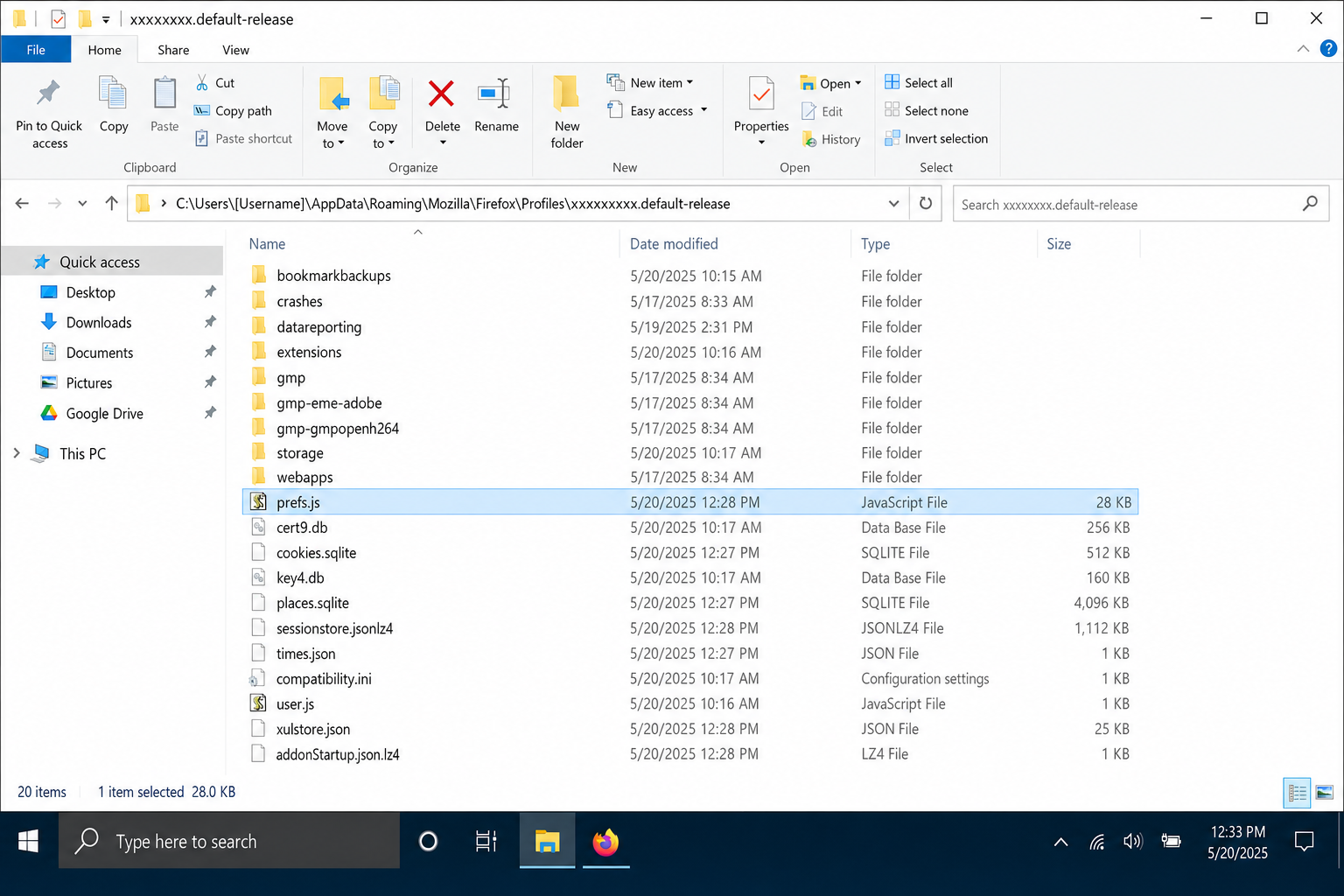Click the red Delete icon

441,93
